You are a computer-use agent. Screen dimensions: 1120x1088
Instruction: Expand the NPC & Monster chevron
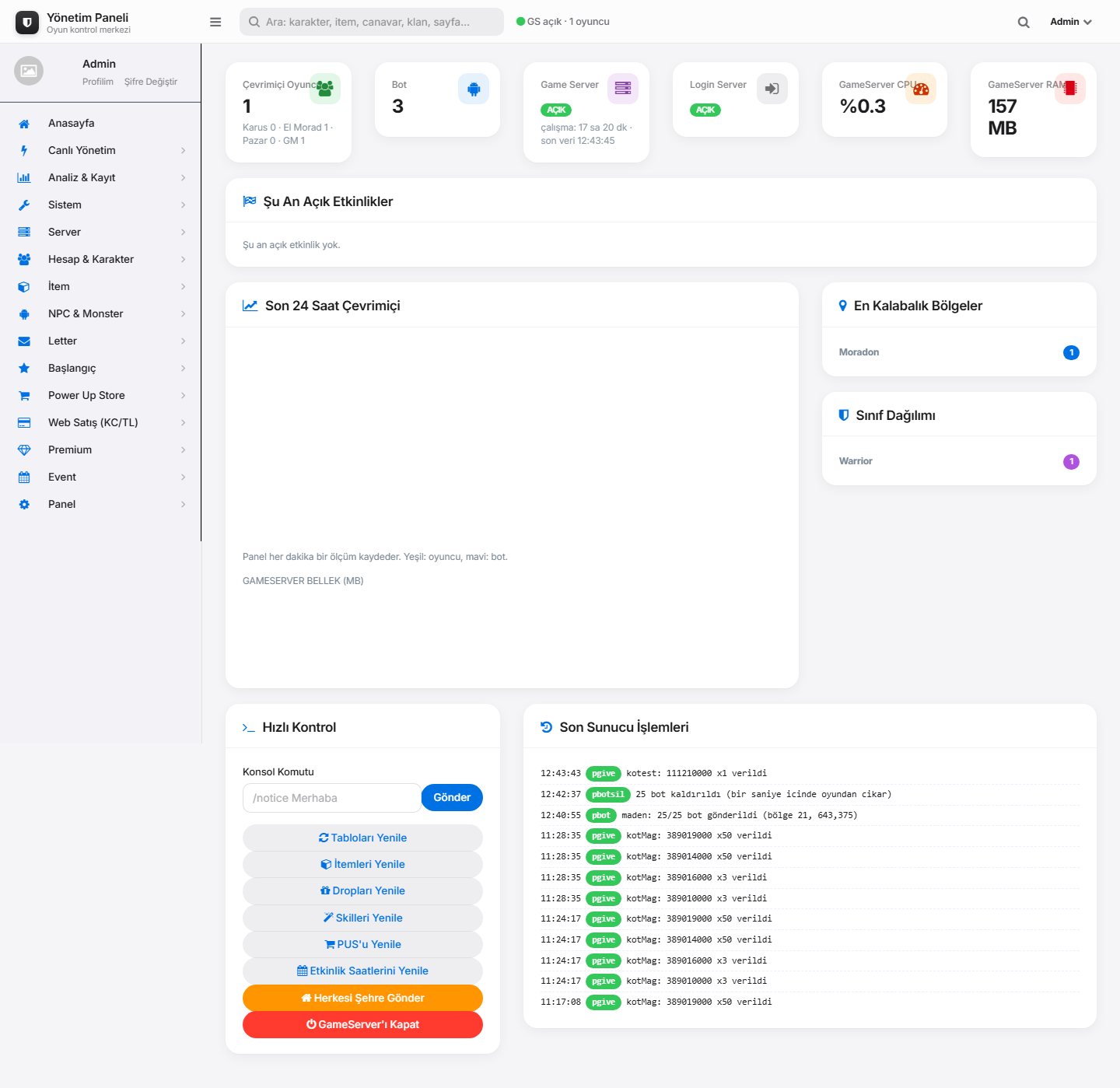[184, 314]
